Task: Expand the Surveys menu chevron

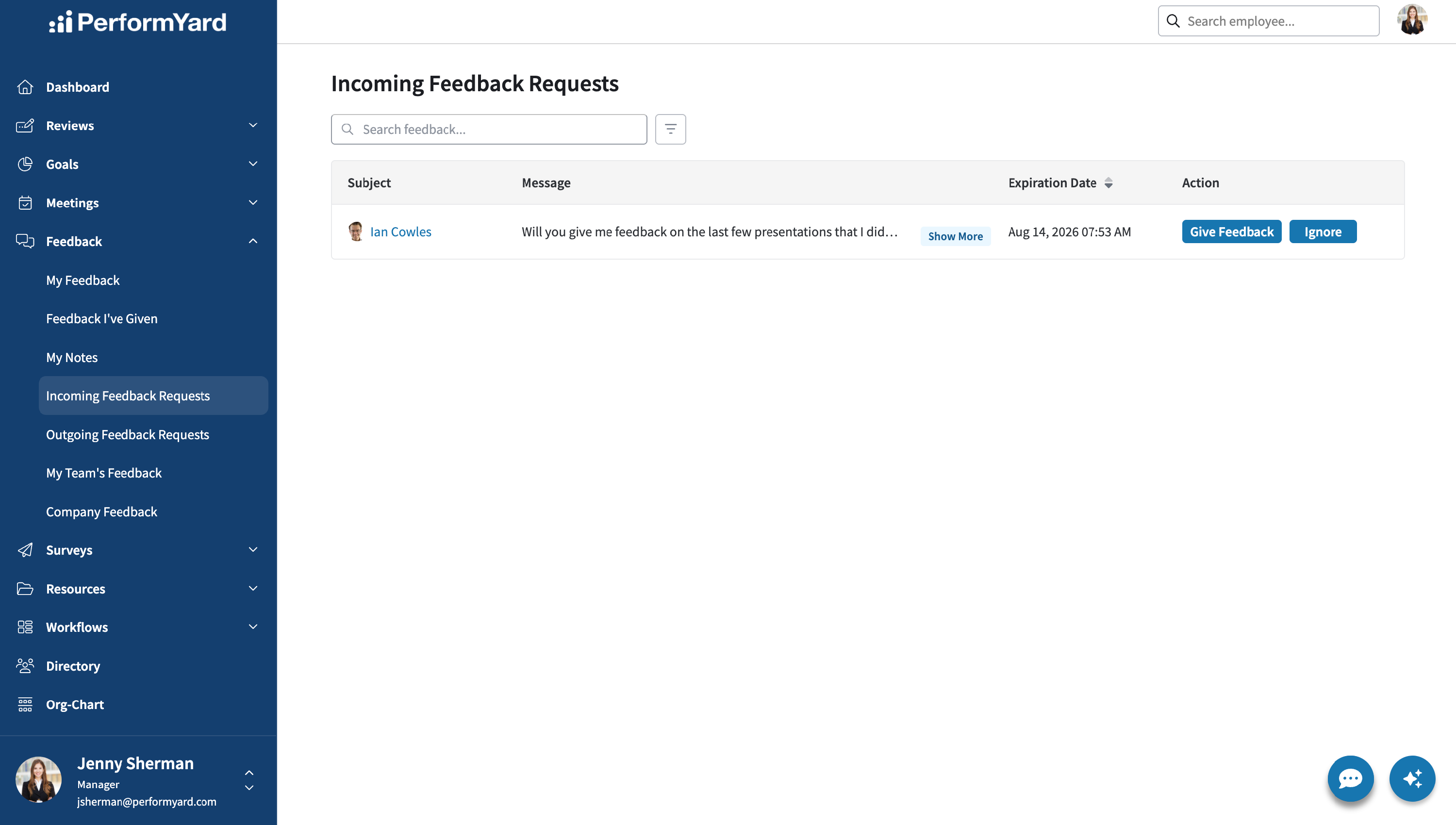Action: (x=253, y=550)
